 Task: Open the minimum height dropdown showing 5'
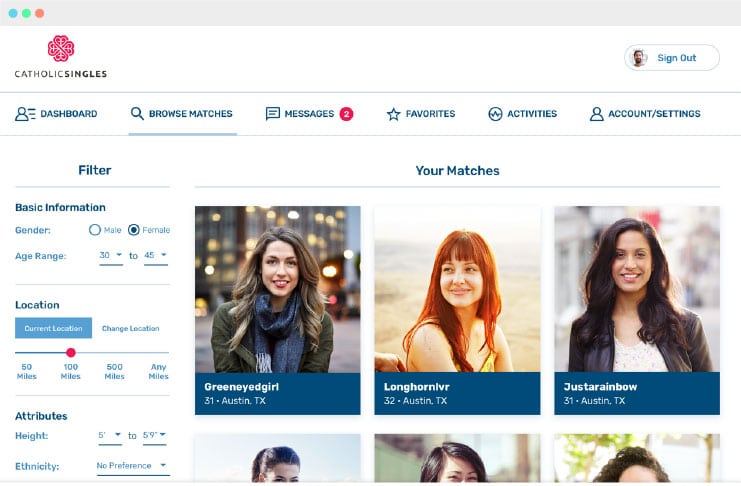110,435
